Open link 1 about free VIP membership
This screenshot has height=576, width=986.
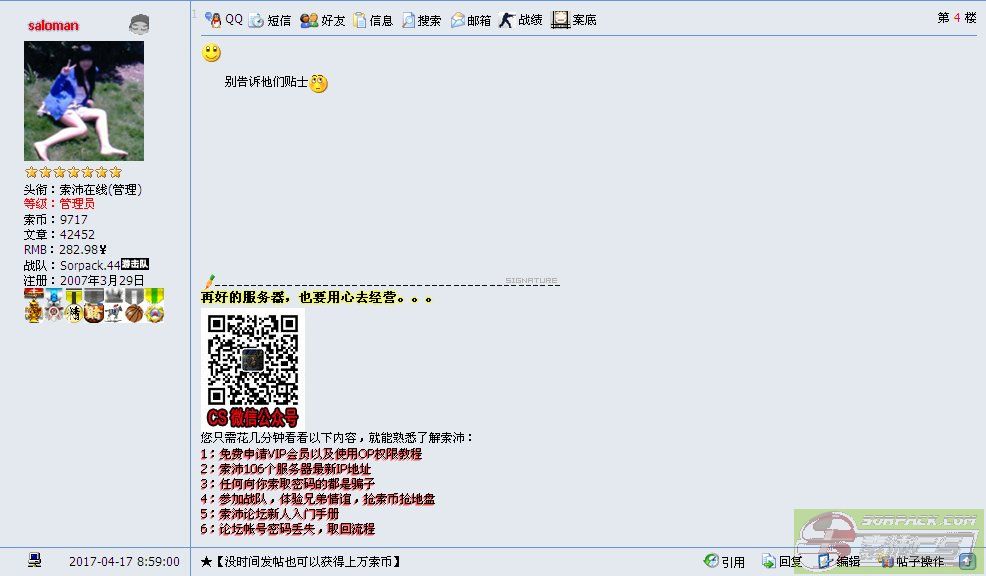[311, 454]
